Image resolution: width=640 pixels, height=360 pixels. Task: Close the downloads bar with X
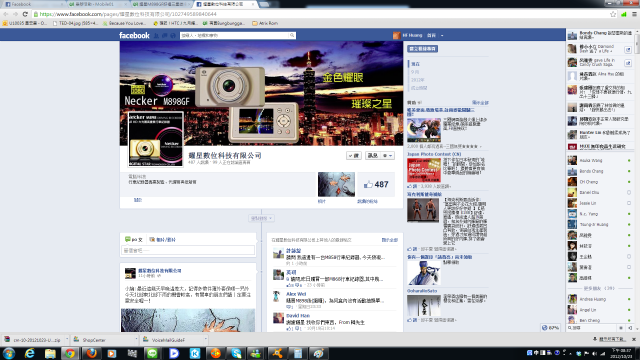click(x=634, y=339)
